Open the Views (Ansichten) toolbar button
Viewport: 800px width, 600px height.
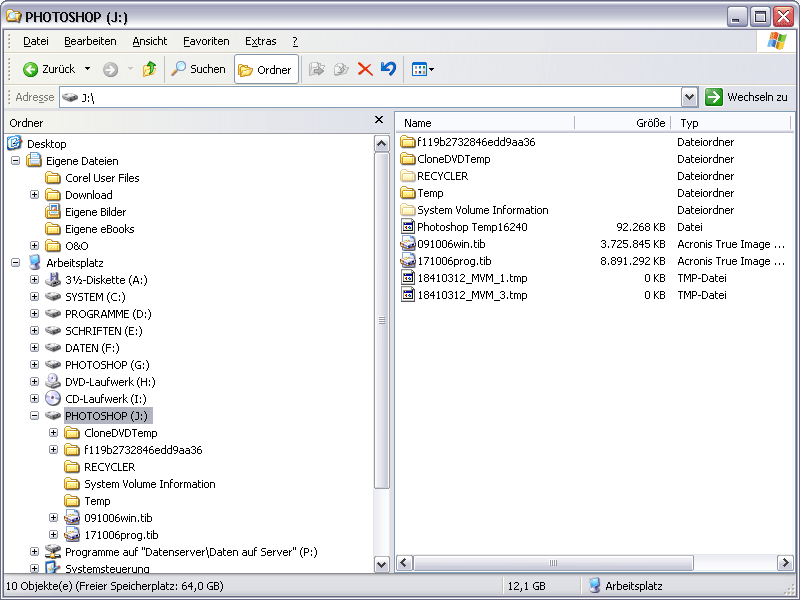422,69
